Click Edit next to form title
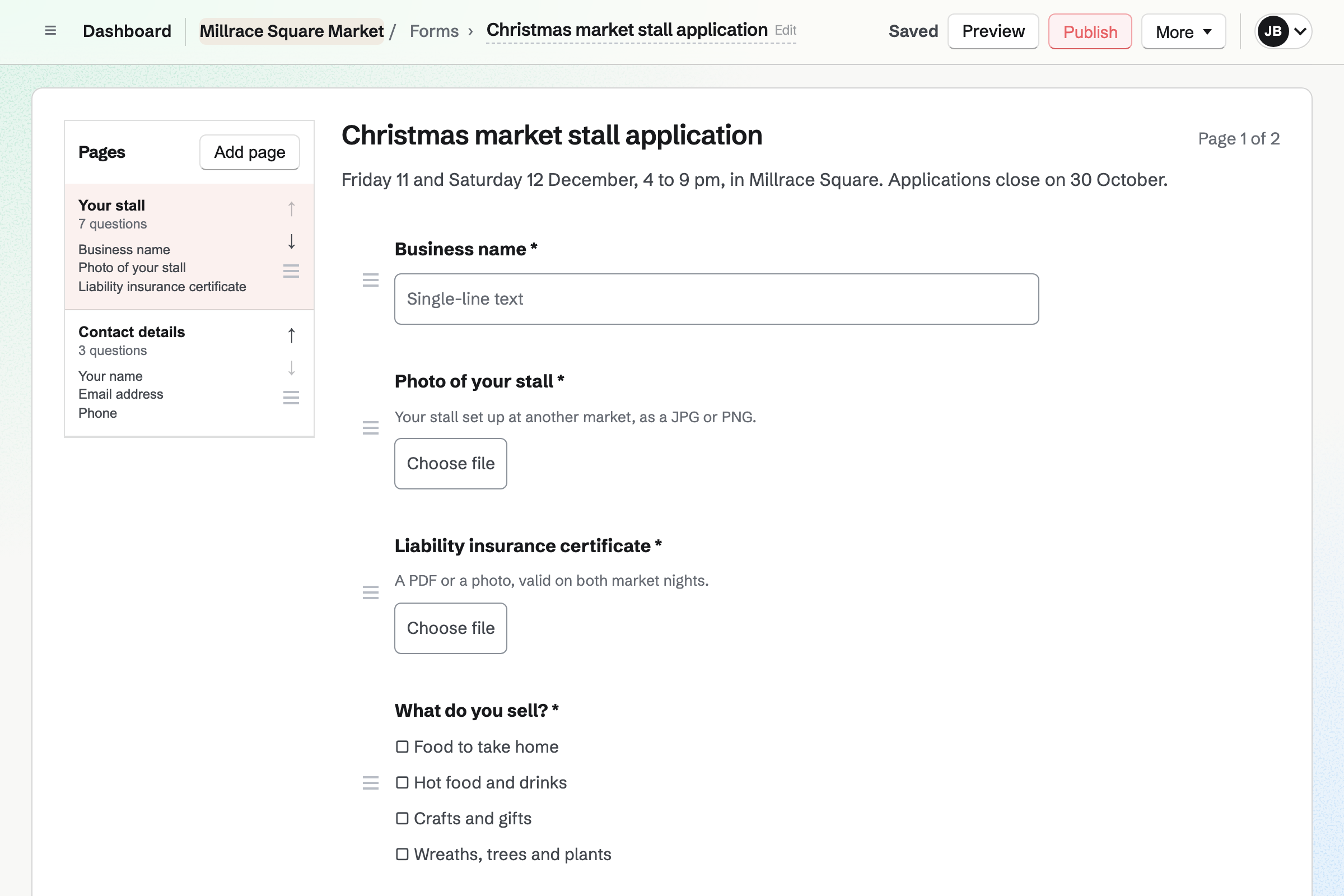The image size is (1344, 896). (785, 30)
